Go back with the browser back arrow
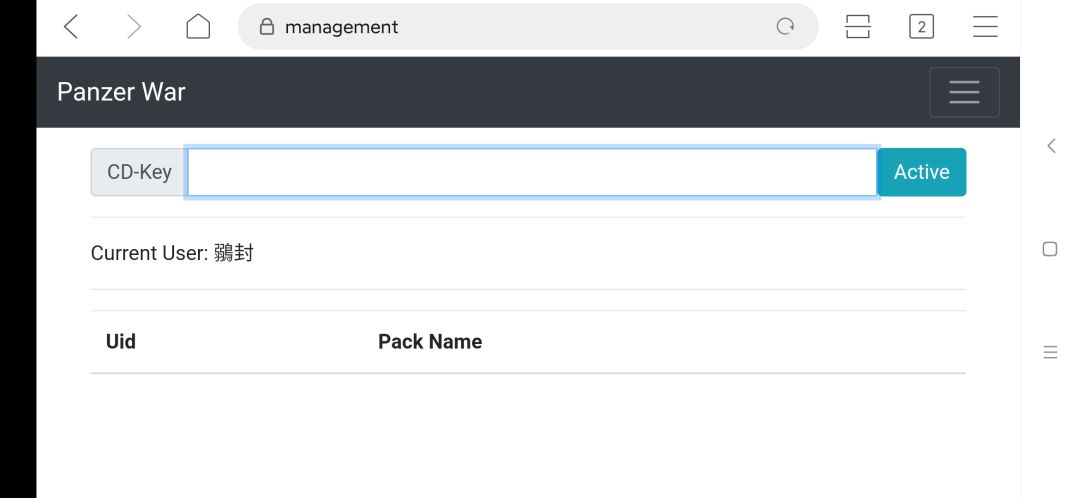Screen dimensions: 1080x498 pos(71,27)
